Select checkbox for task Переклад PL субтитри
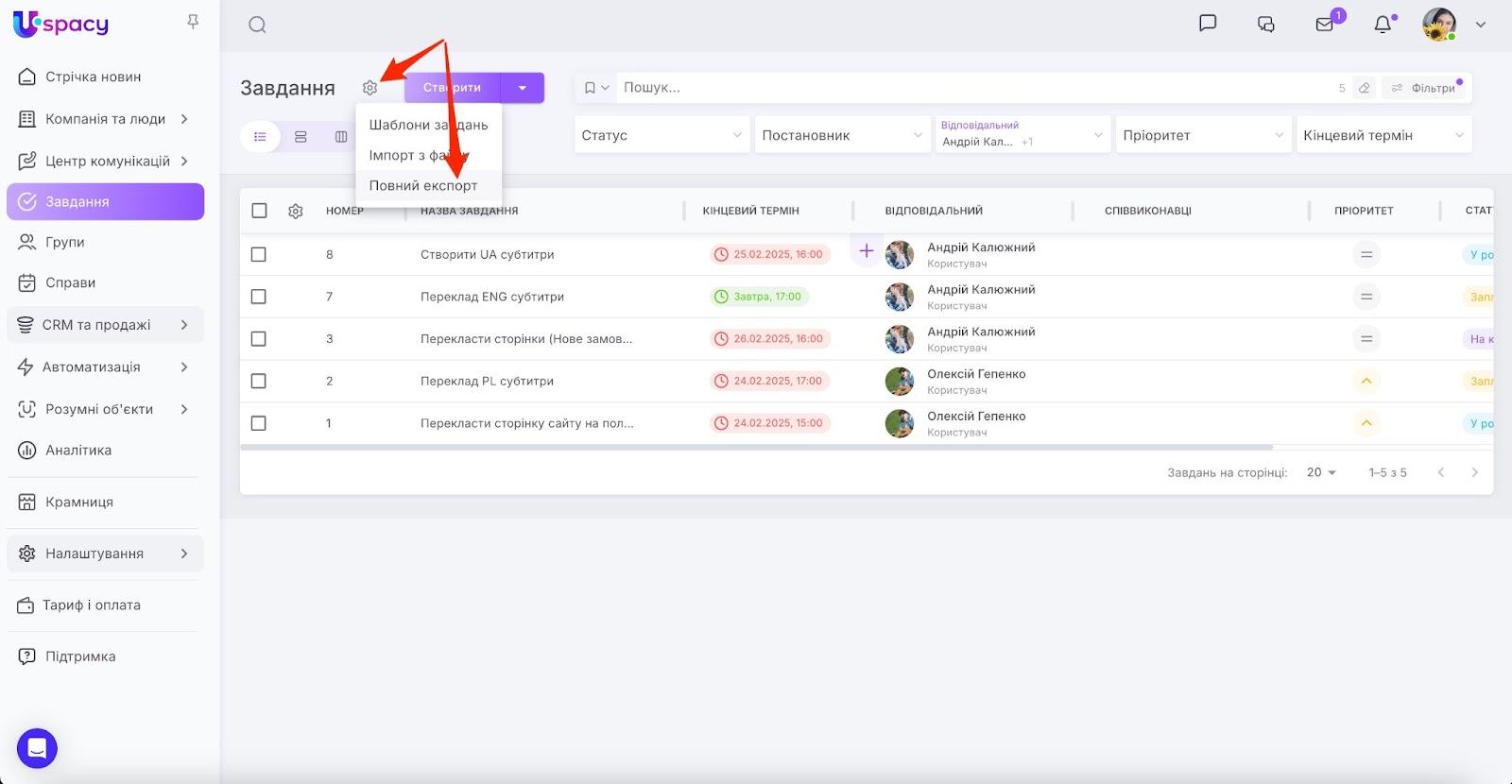1512x784 pixels. click(x=259, y=382)
